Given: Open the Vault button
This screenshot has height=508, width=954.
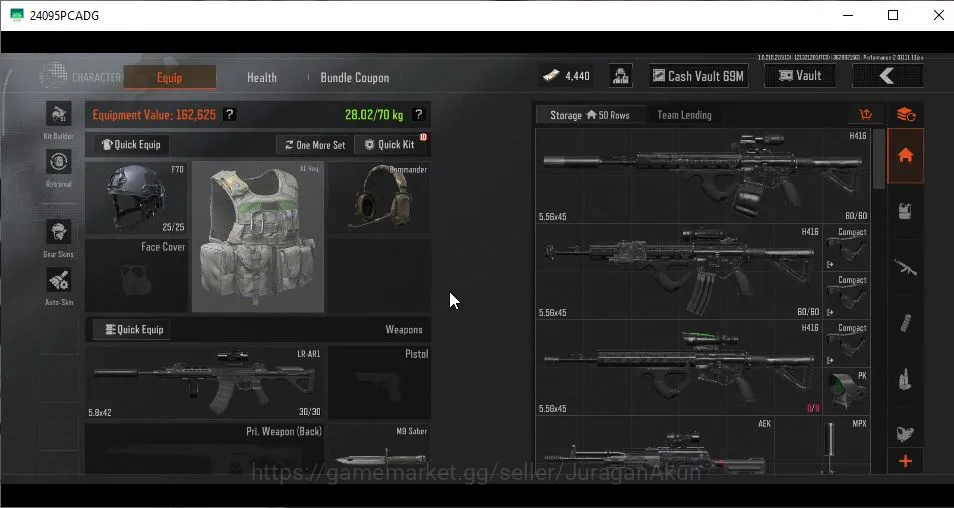Looking at the screenshot, I should pyautogui.click(x=800, y=76).
